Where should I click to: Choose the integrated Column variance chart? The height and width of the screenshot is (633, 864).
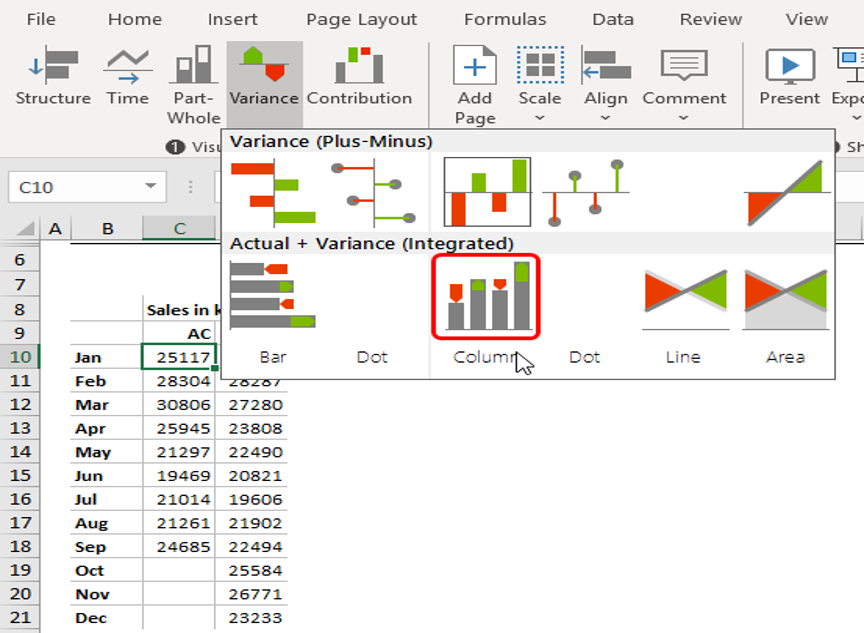tap(486, 295)
